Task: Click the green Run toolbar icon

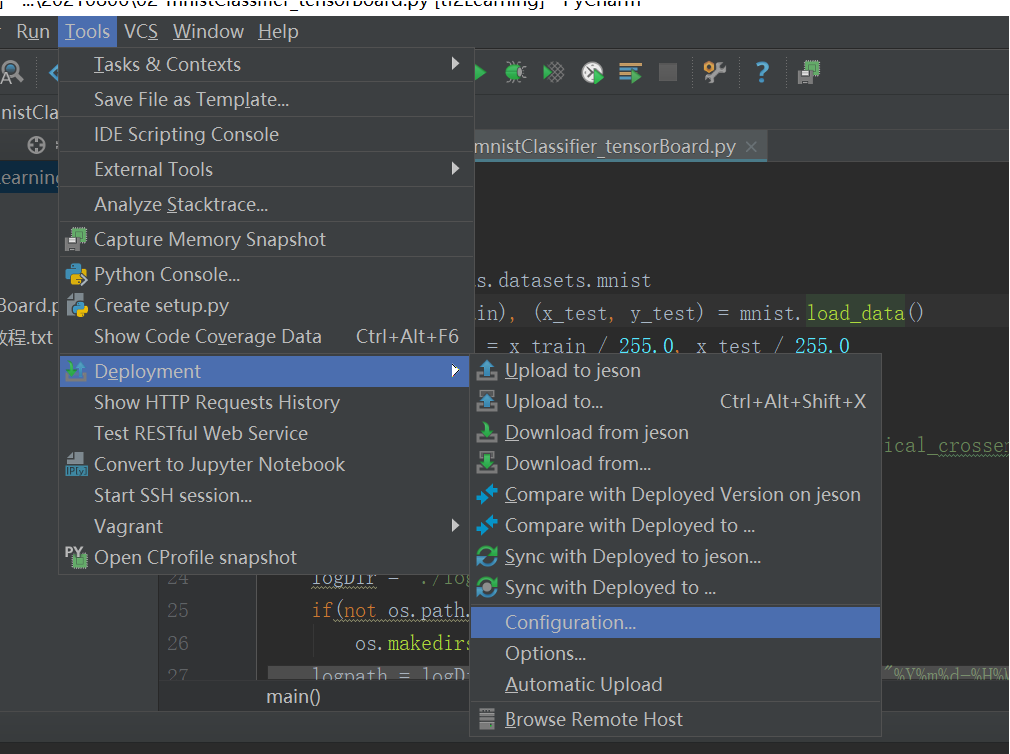Action: (x=480, y=72)
